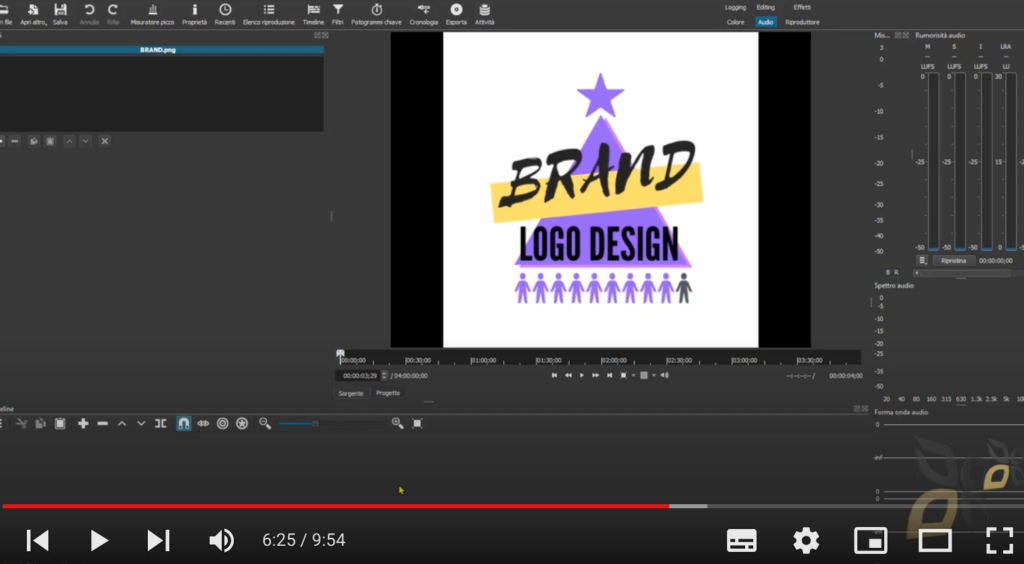Click the 01:00:00 mark on player ruler
This screenshot has width=1024, height=564.
(483, 360)
